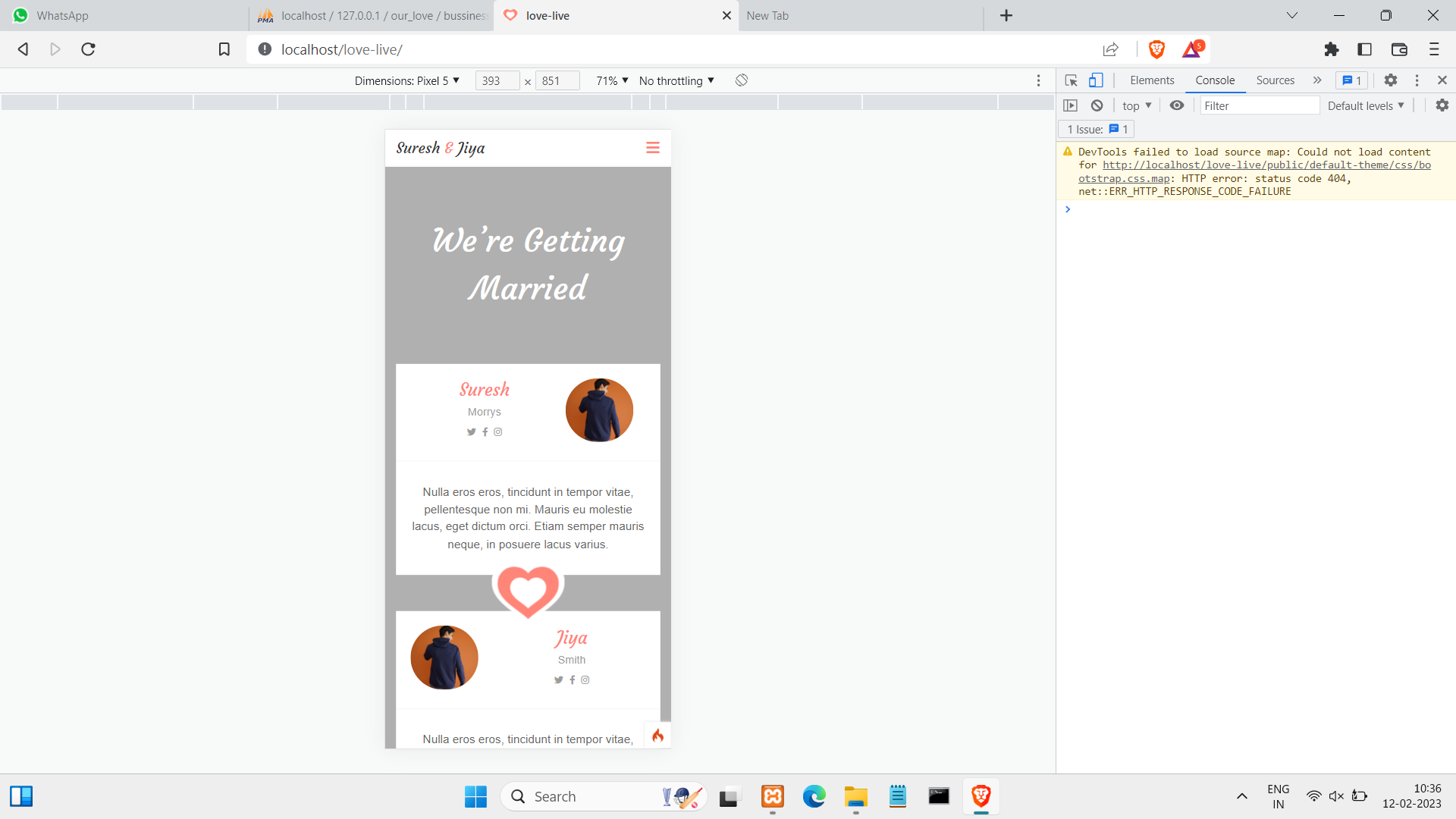Switch to the phpMyAdmin localhost tab
This screenshot has height=819, width=1456.
coord(372,16)
